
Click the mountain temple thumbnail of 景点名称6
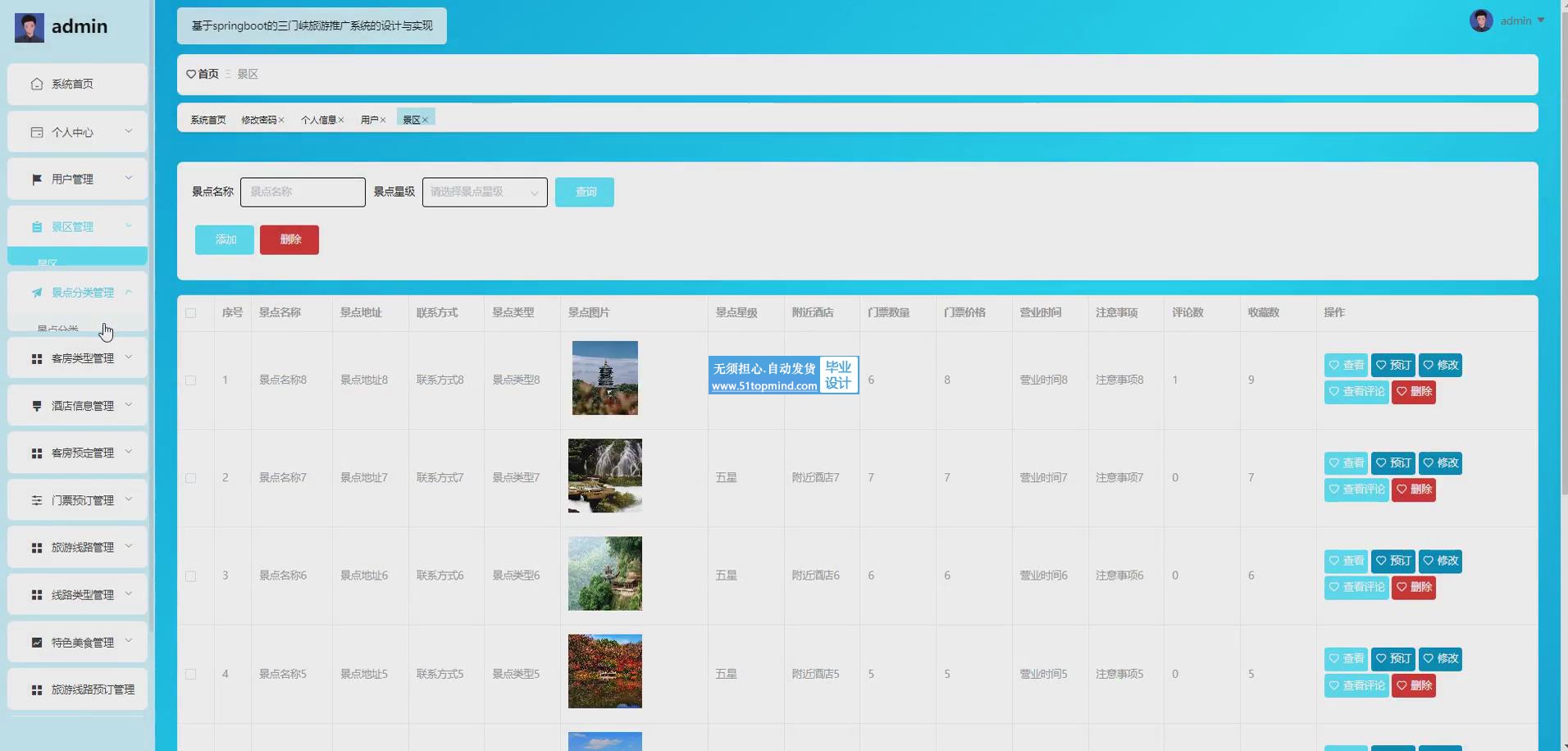coord(605,574)
